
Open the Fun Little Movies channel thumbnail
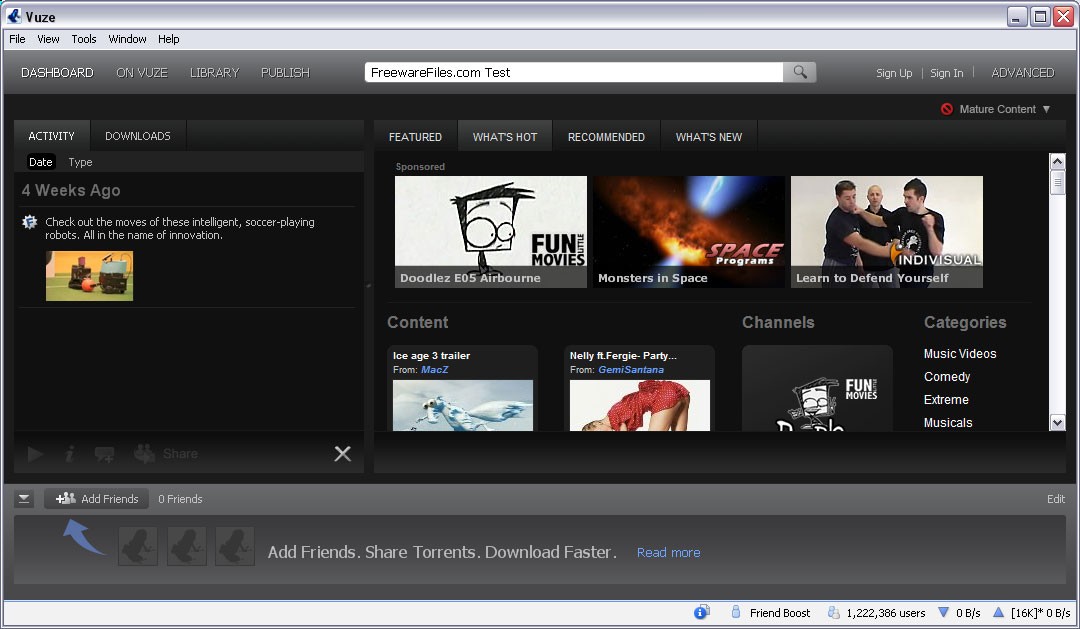[818, 389]
